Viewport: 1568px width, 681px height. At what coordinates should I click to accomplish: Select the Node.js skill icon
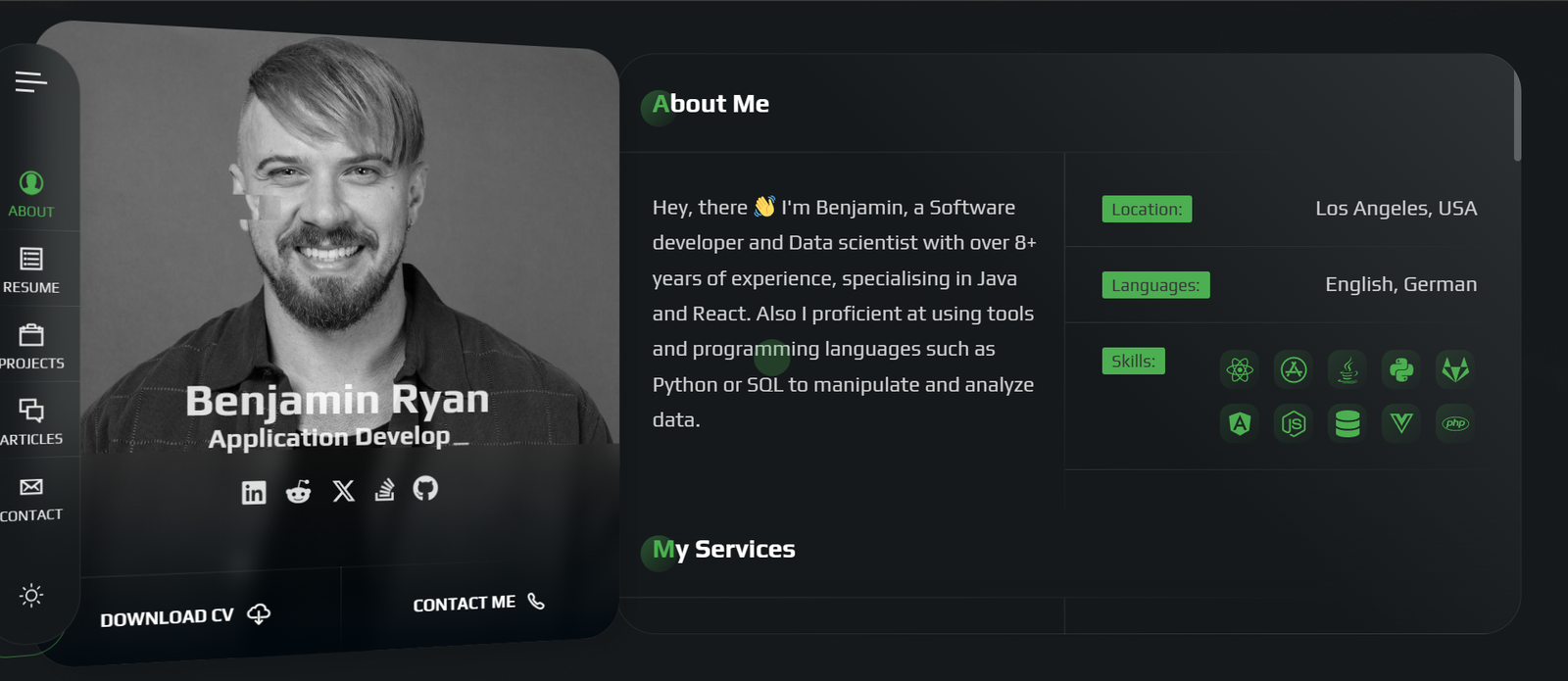tap(1294, 423)
